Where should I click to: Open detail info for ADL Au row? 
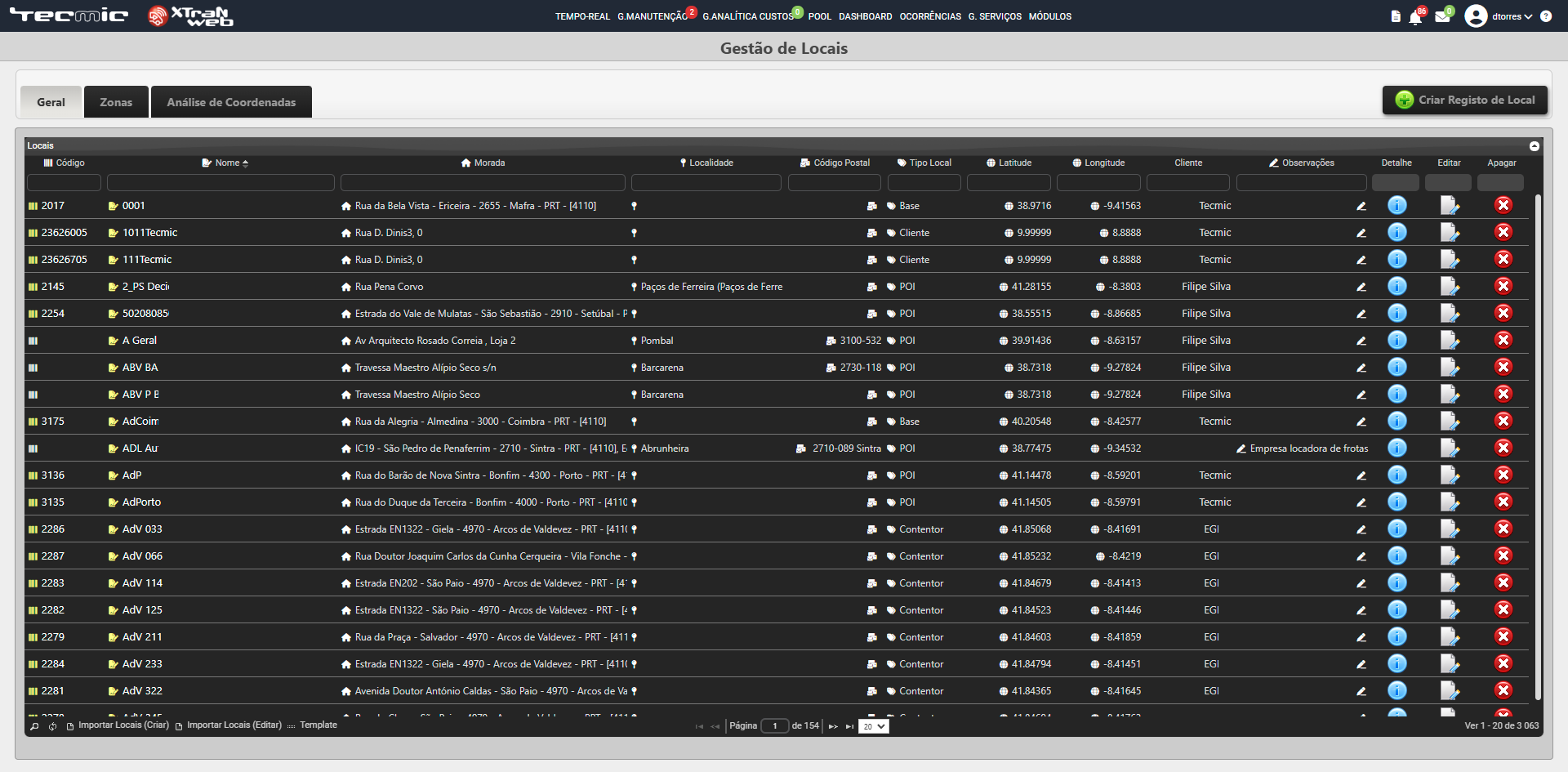[x=1397, y=448]
